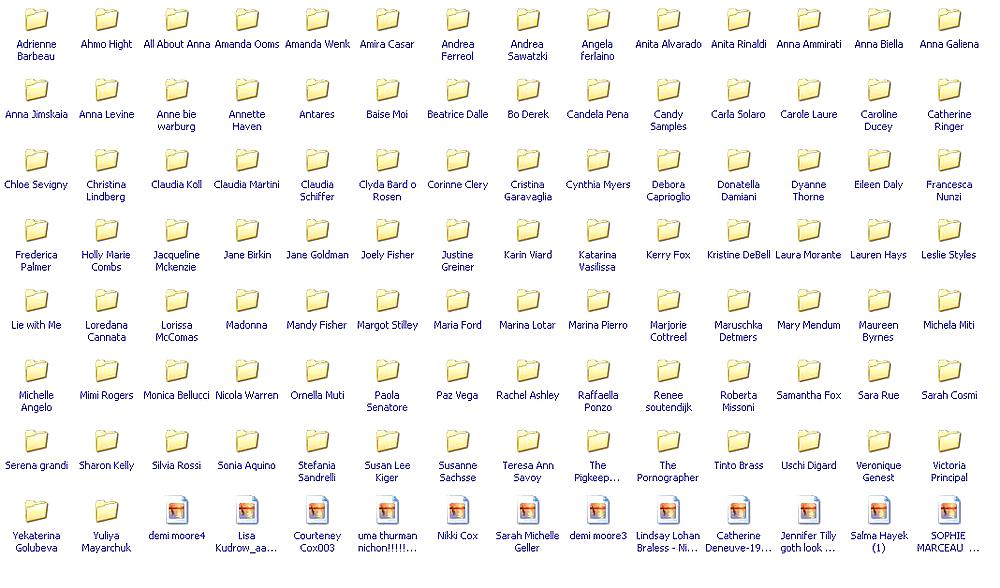Select the Kerry Fox folder
Image resolution: width=1000 pixels, height=588 pixels.
pos(668,231)
